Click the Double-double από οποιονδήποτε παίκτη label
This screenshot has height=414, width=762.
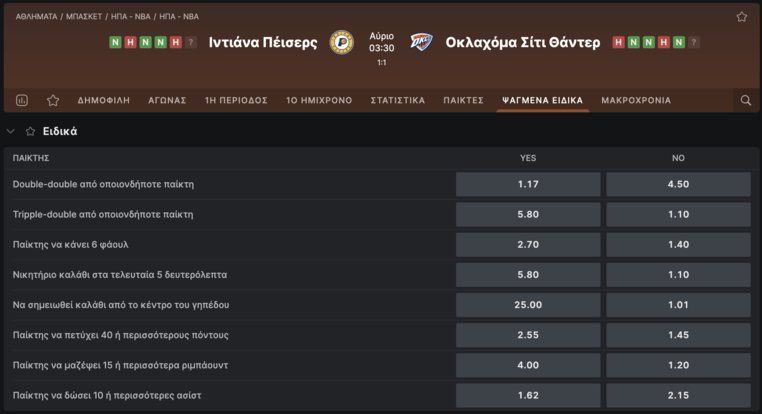click(103, 184)
